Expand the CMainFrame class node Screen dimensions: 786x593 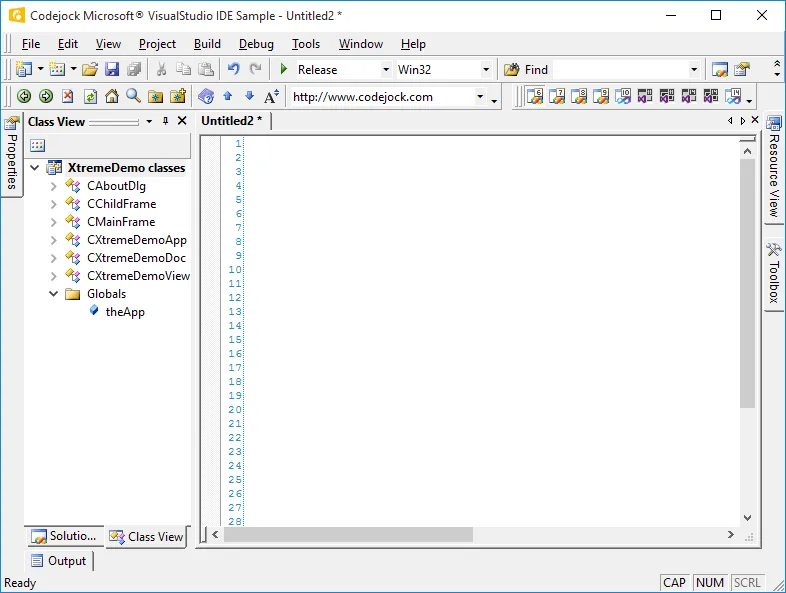click(x=54, y=222)
